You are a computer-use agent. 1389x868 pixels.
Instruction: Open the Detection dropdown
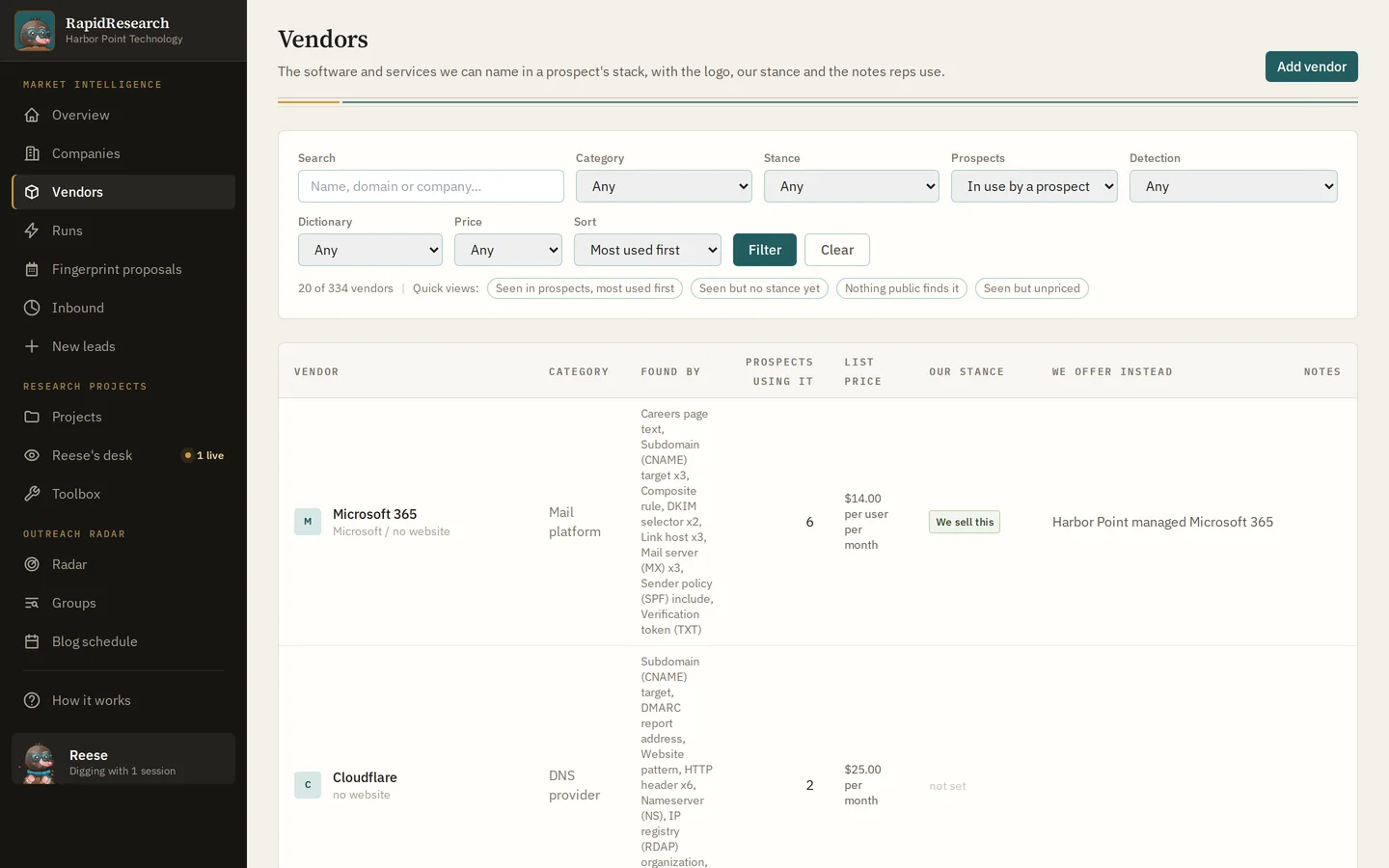[1234, 186]
